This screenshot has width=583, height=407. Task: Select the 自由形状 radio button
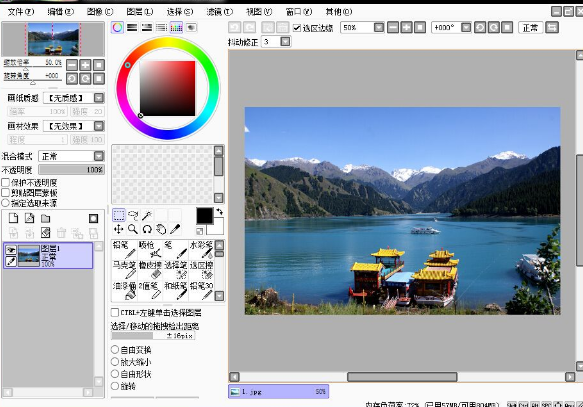click(115, 374)
